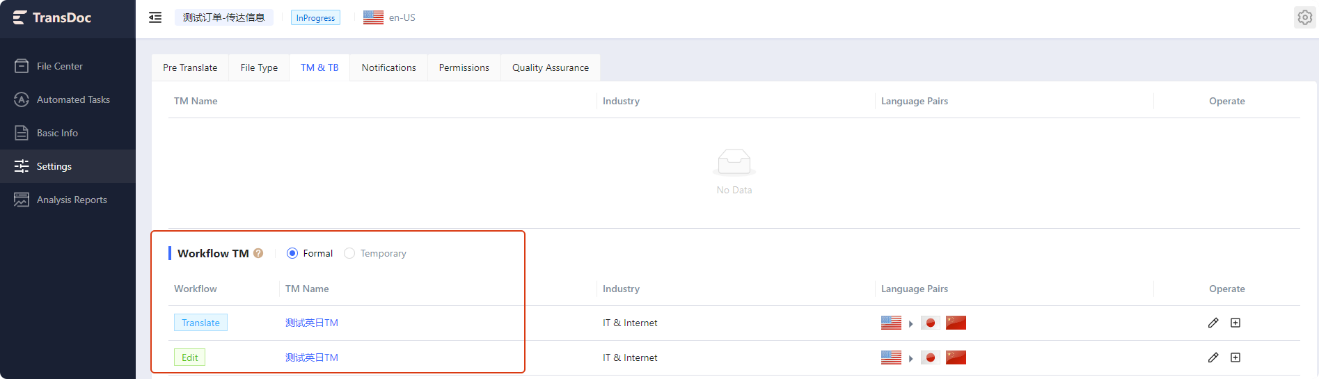Click the en-US language label
This screenshot has width=1319, height=379.
point(402,17)
